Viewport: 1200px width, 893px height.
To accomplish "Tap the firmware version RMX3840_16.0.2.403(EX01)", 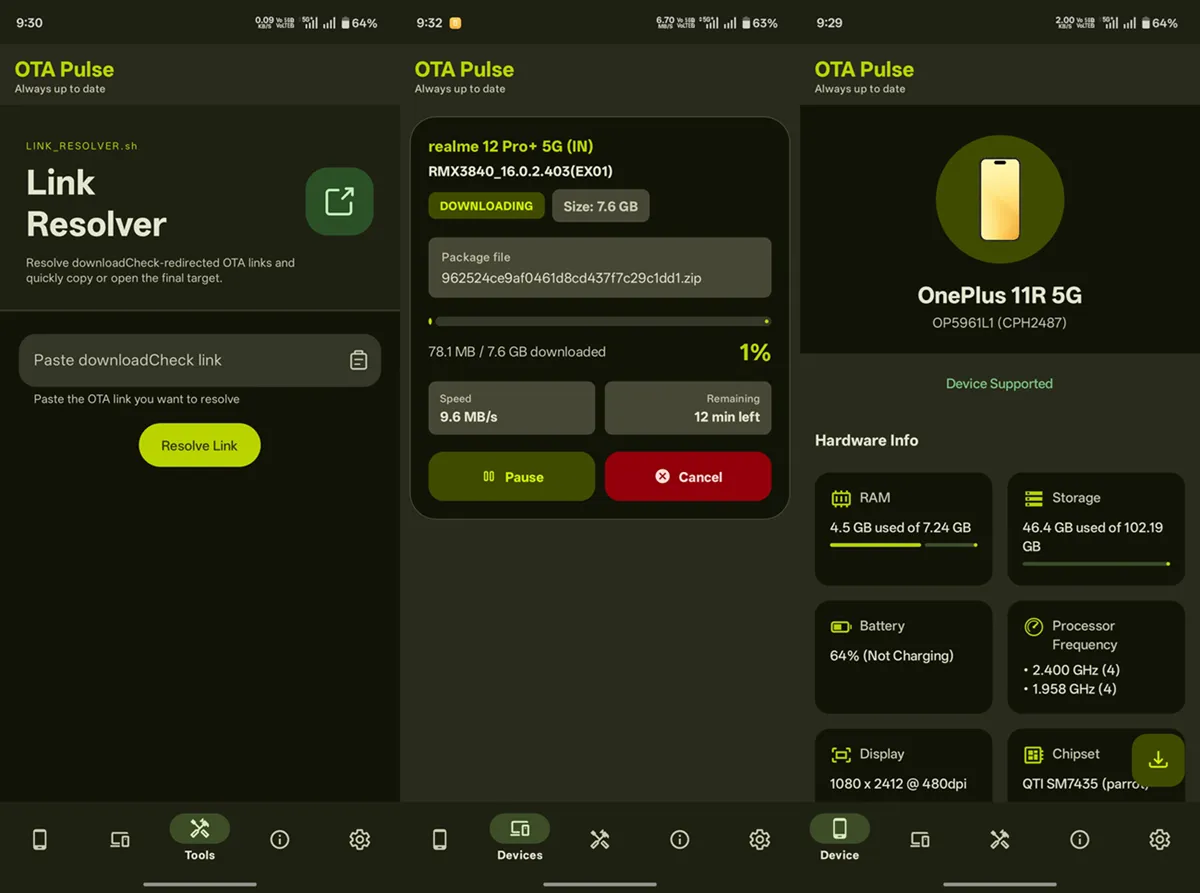I will point(520,171).
